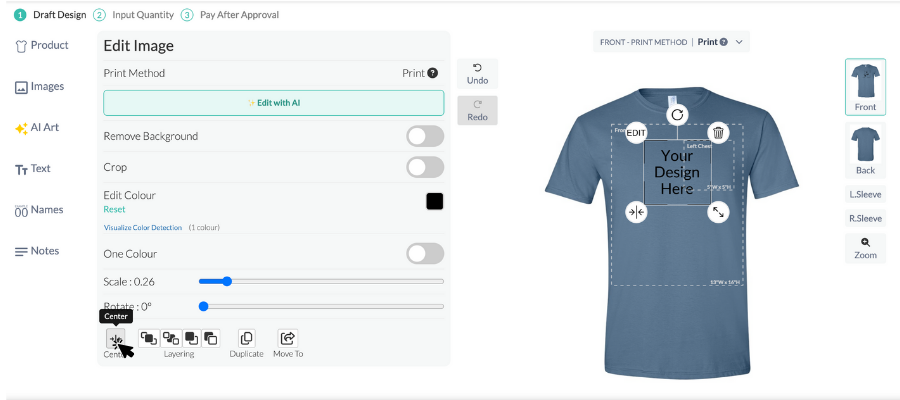This screenshot has width=900, height=400.
Task: Toggle Remove Background switch
Action: coord(425,136)
